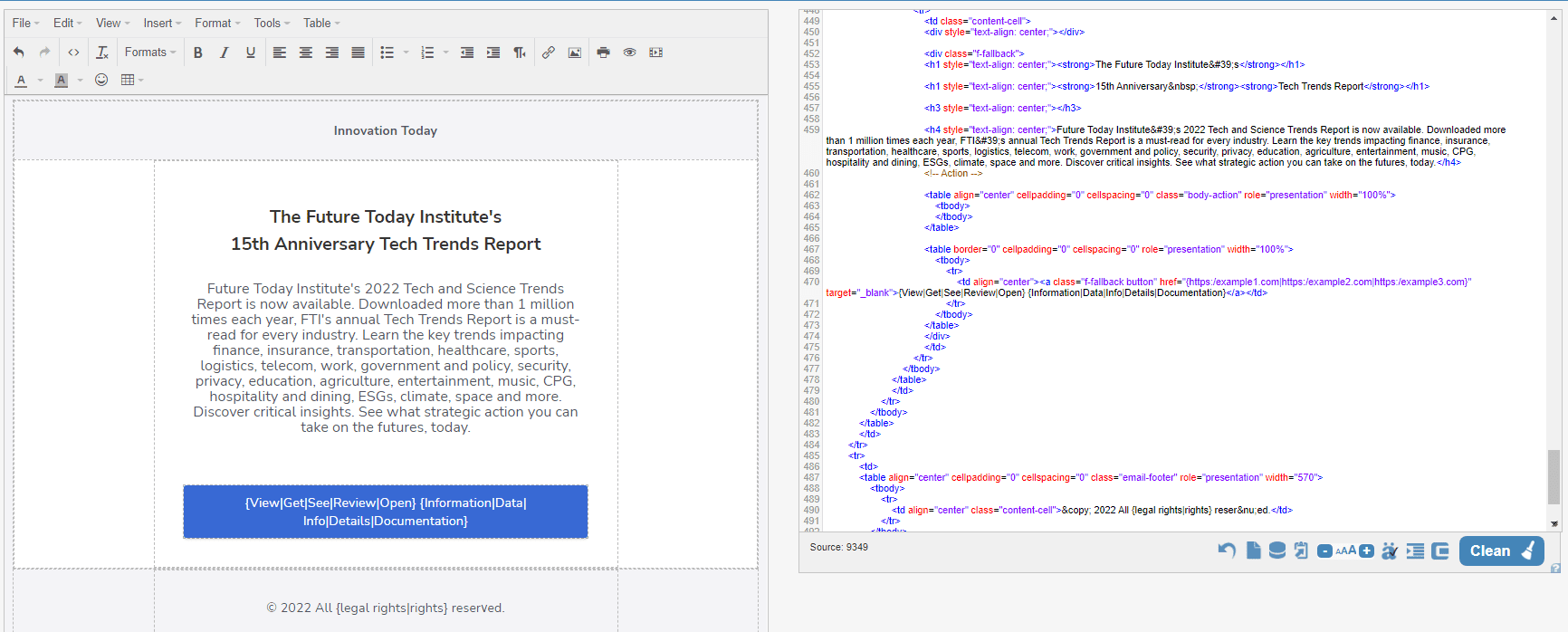Open the emoticons picker smiley icon
Screen dimensions: 1568x632
coord(101,80)
